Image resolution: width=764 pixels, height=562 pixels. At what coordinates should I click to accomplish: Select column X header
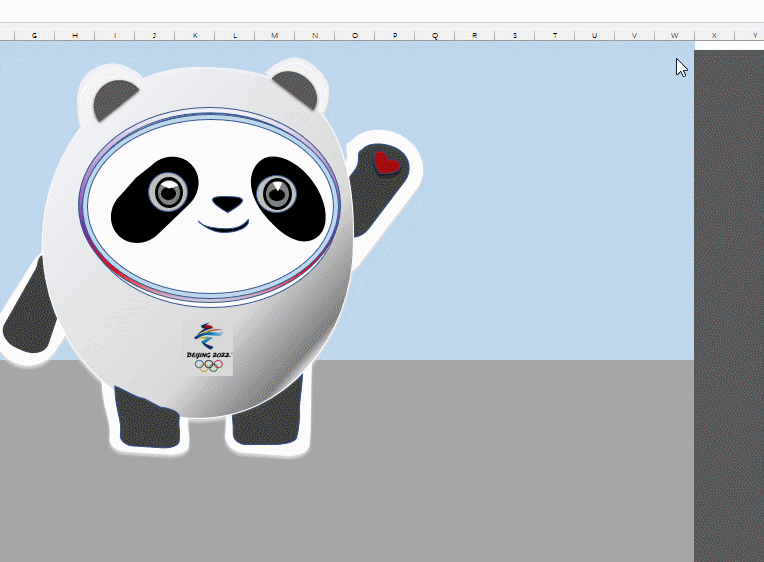tap(714, 35)
